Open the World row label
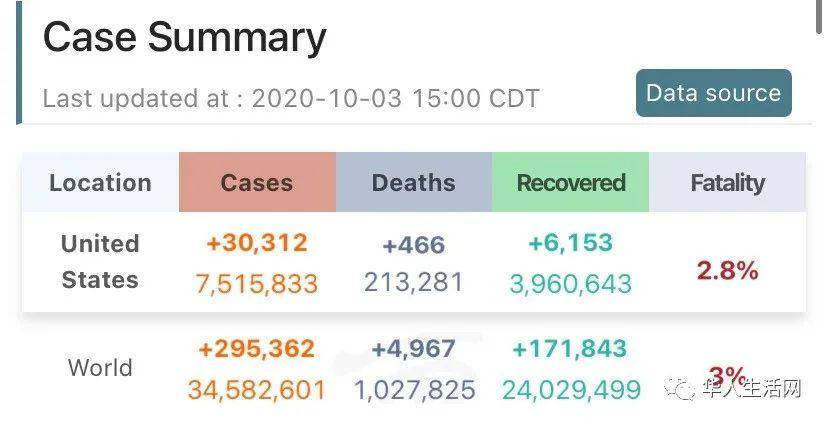The width and height of the screenshot is (828, 424). 100,368
